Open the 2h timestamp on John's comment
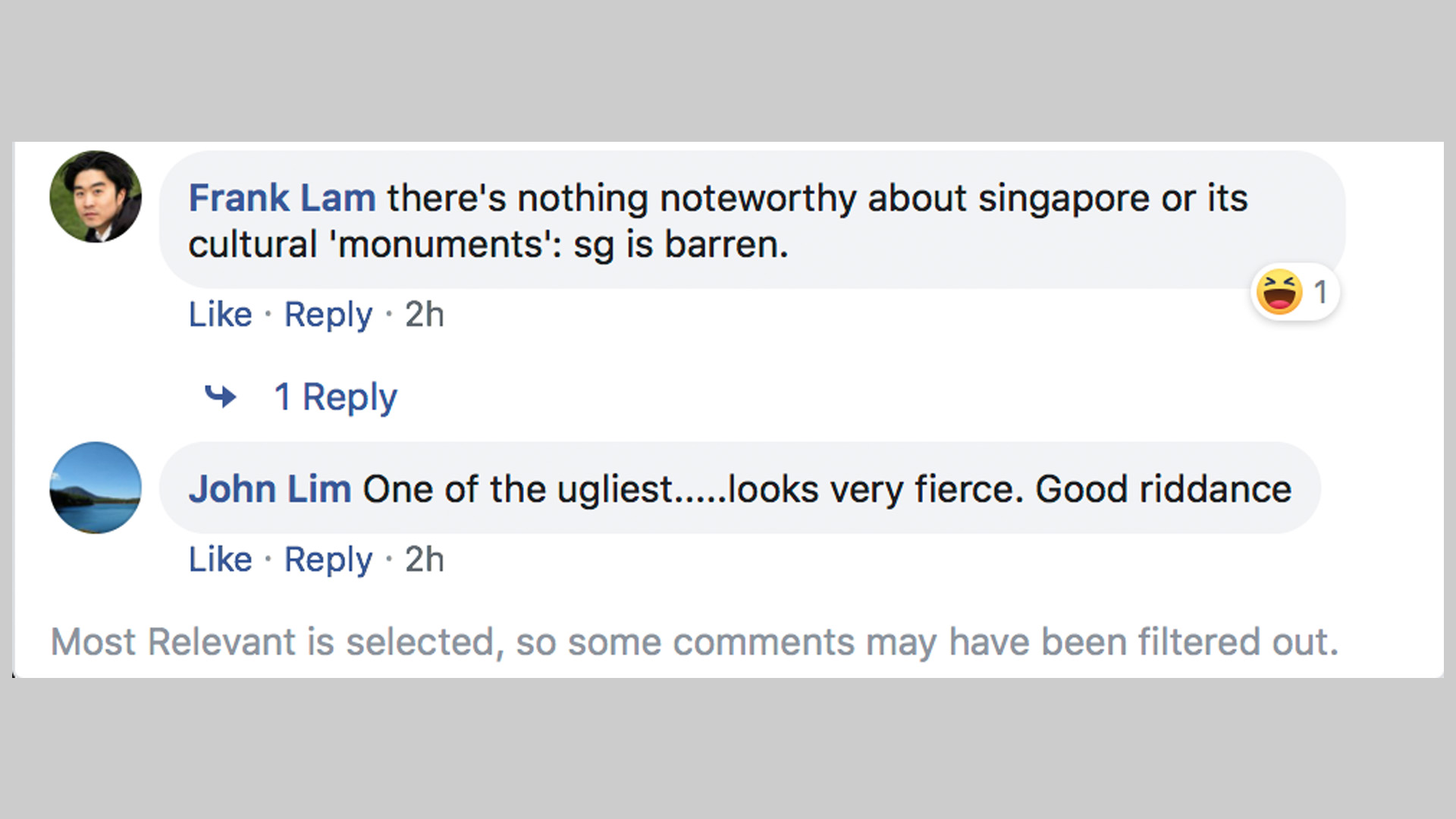This screenshot has width=1456, height=819. (x=424, y=560)
